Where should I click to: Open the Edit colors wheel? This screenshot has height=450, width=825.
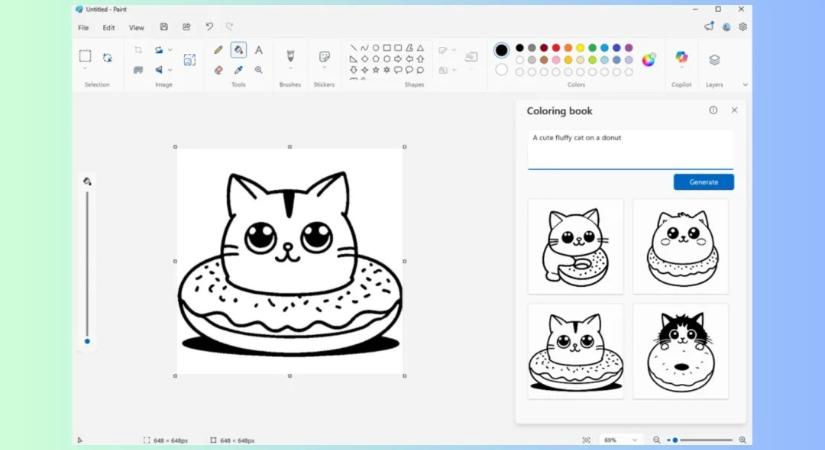[x=648, y=59]
